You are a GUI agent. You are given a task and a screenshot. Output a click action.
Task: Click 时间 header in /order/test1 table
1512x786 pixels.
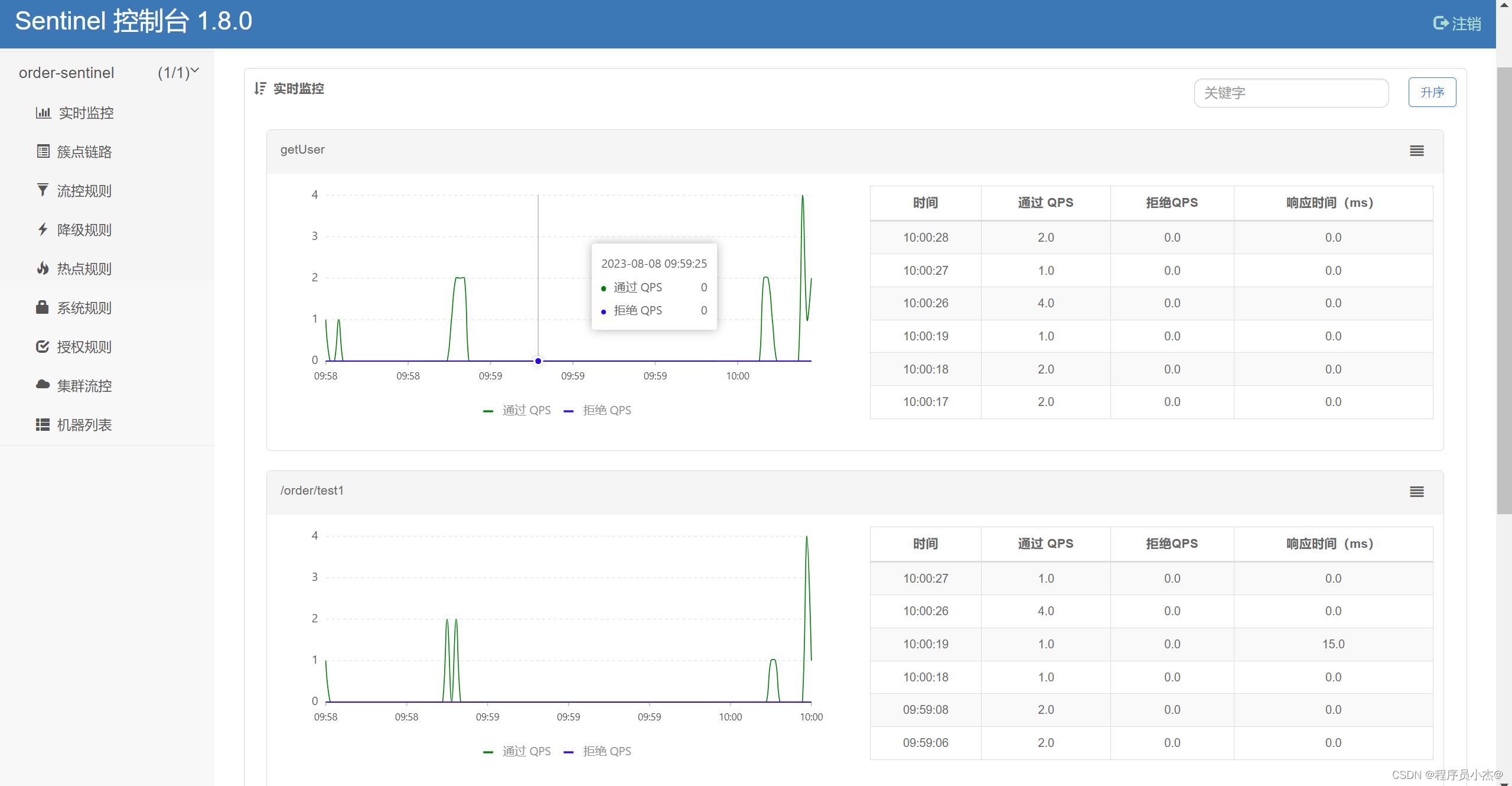(x=925, y=544)
